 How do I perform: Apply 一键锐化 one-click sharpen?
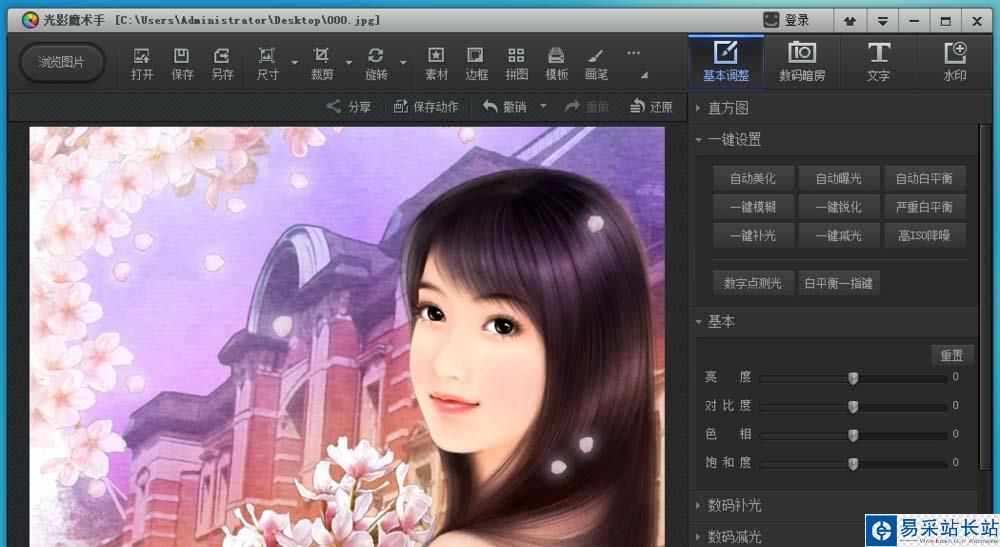coord(839,207)
